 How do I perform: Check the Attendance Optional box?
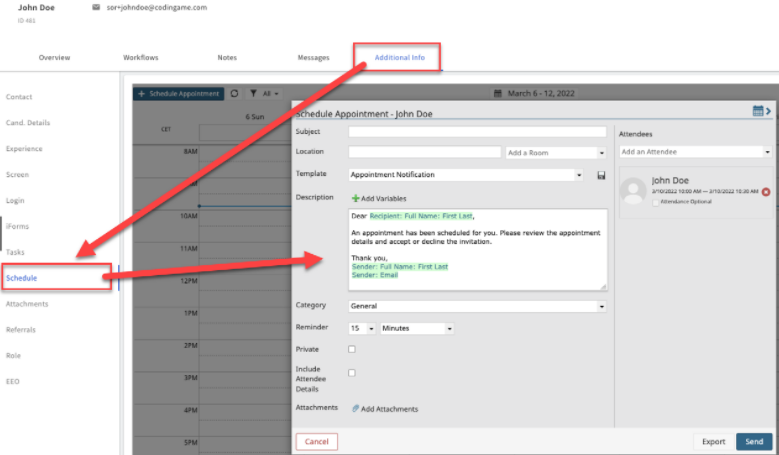pos(655,202)
